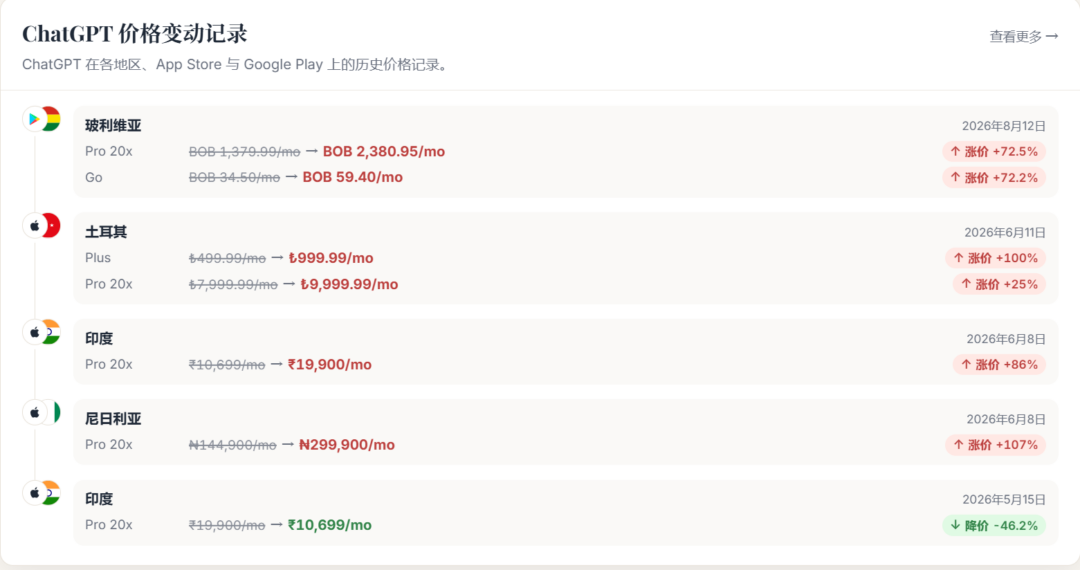Click the India flag for 2026年5月15日 entry
This screenshot has width=1080, height=570.
point(52,492)
